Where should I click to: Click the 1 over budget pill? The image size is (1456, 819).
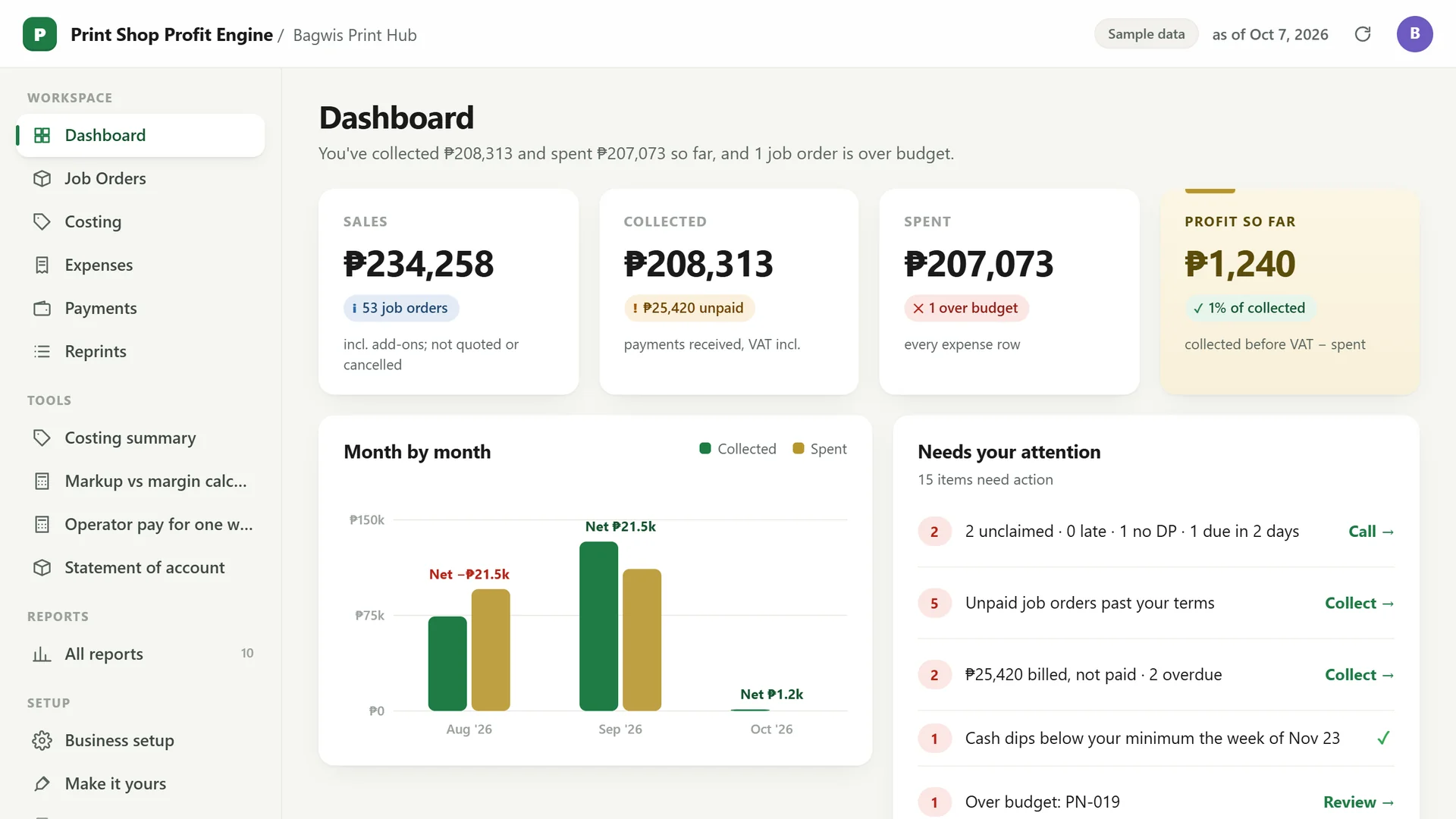point(965,308)
